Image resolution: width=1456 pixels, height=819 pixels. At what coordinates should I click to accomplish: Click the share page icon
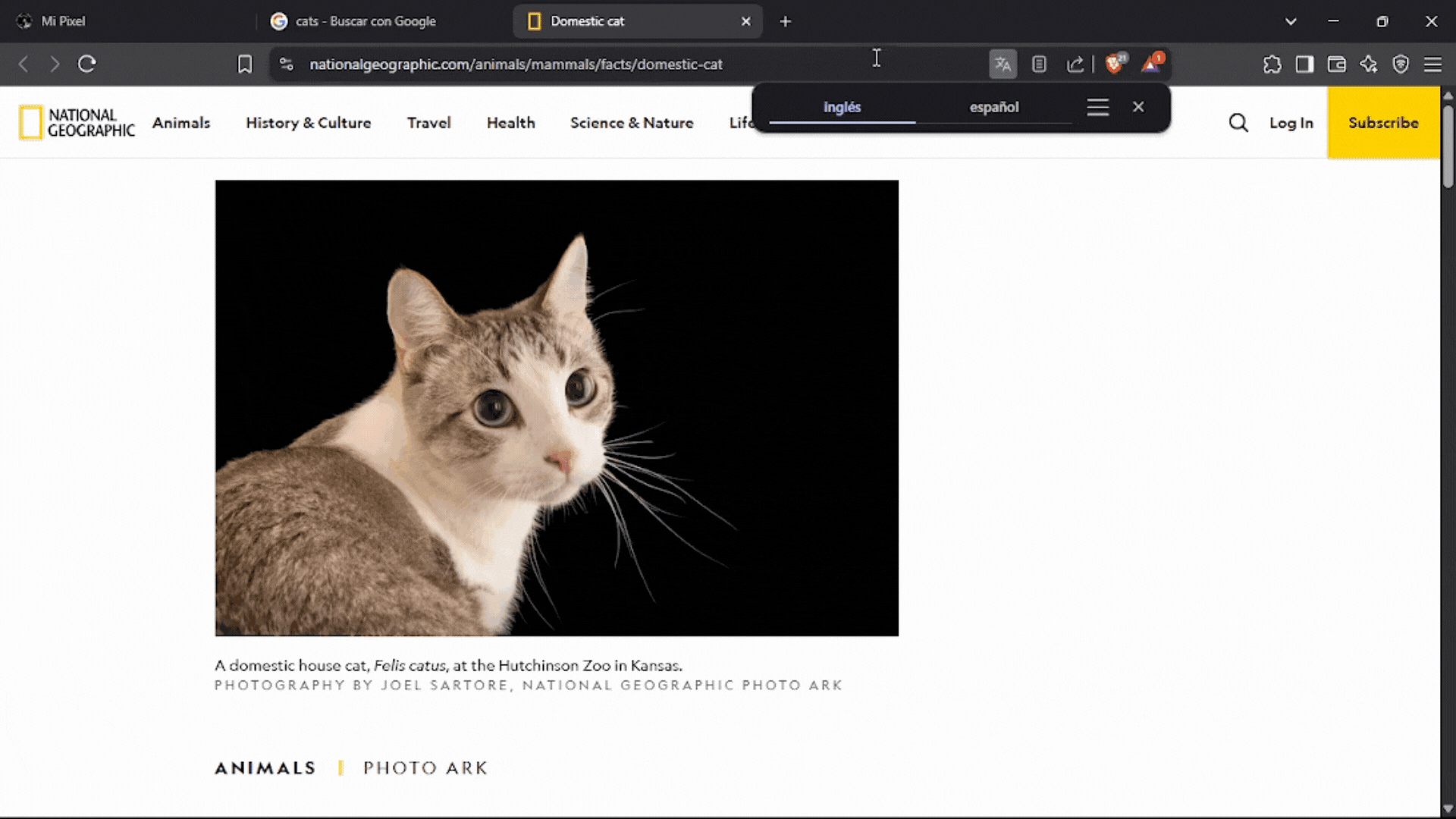1075,64
